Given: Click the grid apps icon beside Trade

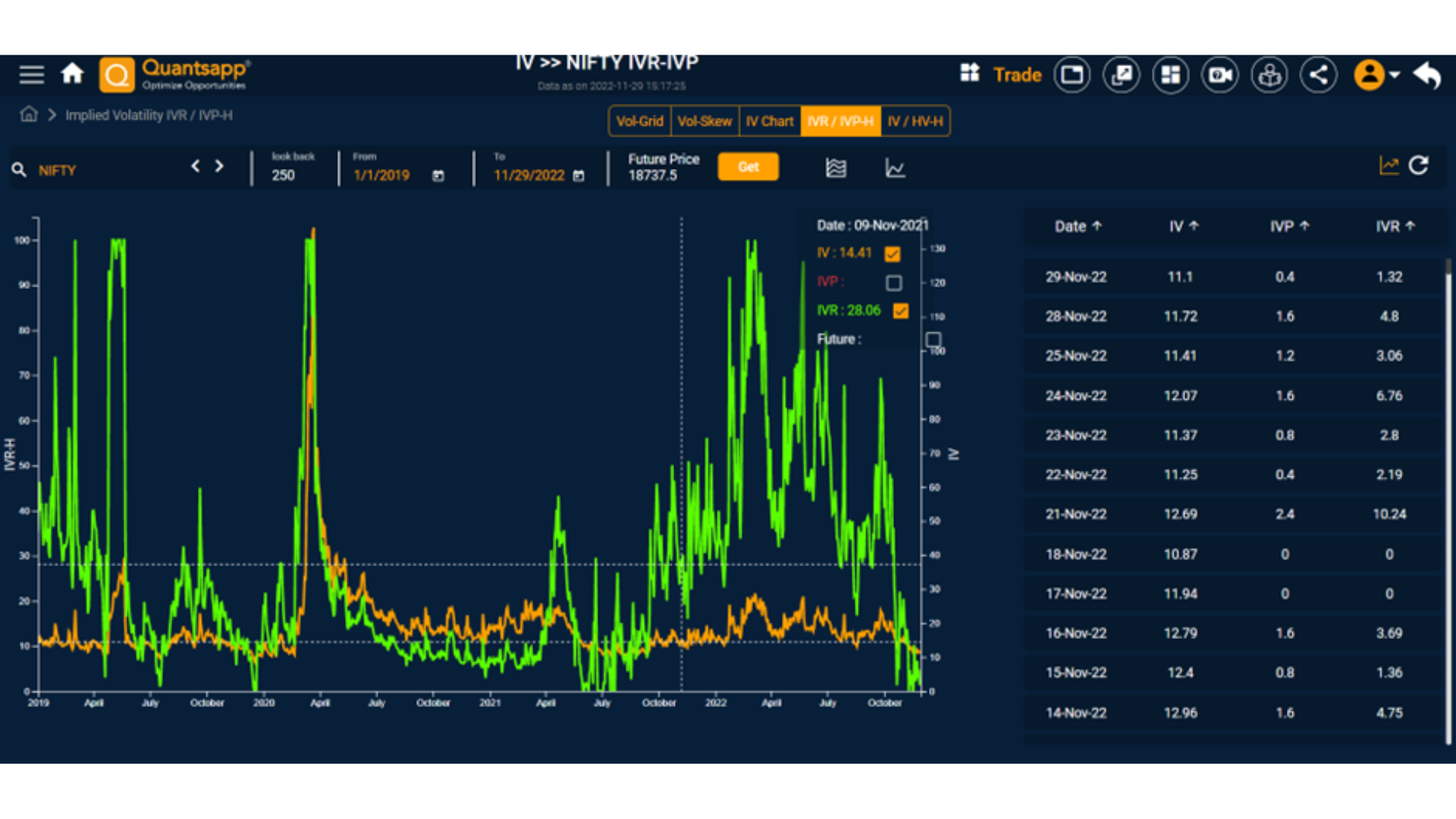Looking at the screenshot, I should tap(970, 73).
